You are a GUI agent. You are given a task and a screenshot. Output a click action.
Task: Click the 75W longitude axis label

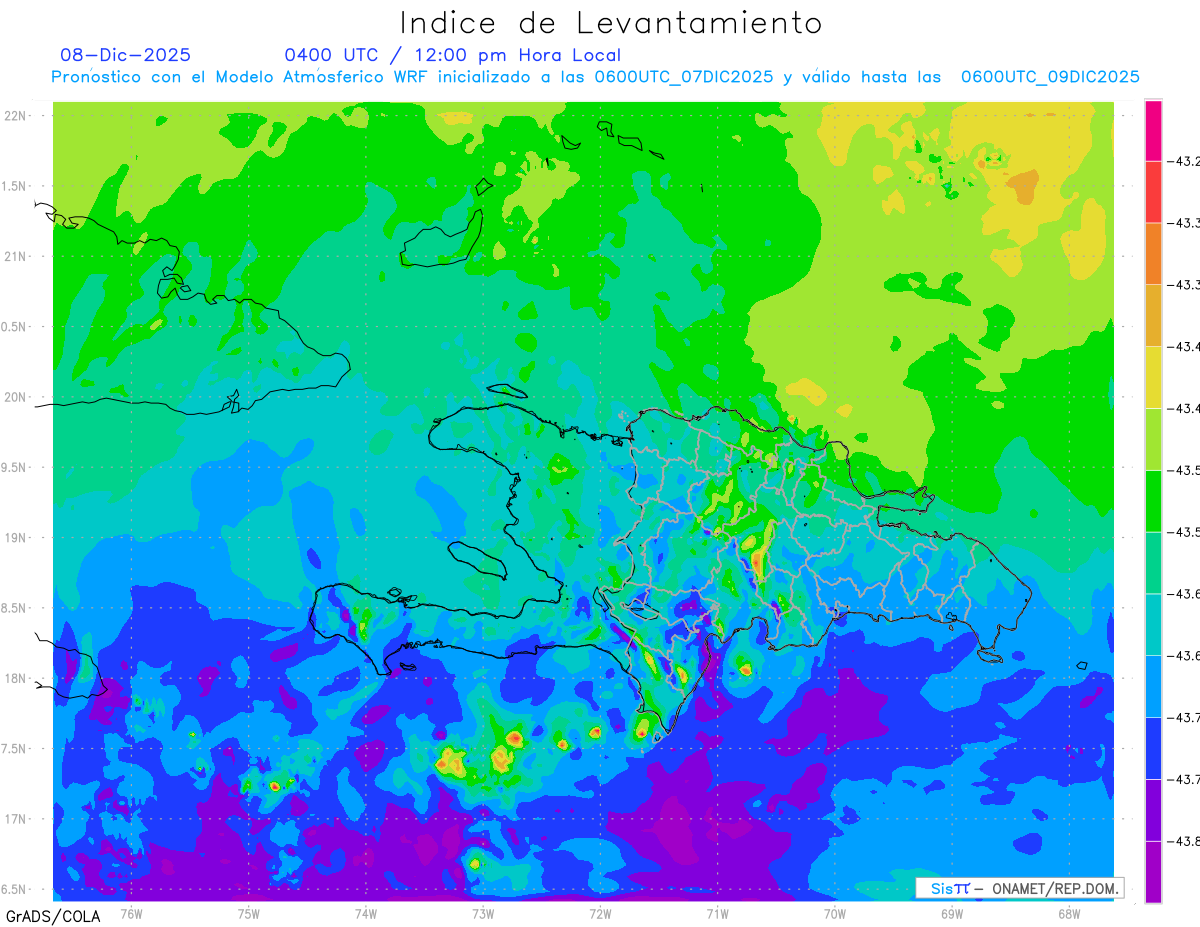pos(248,913)
